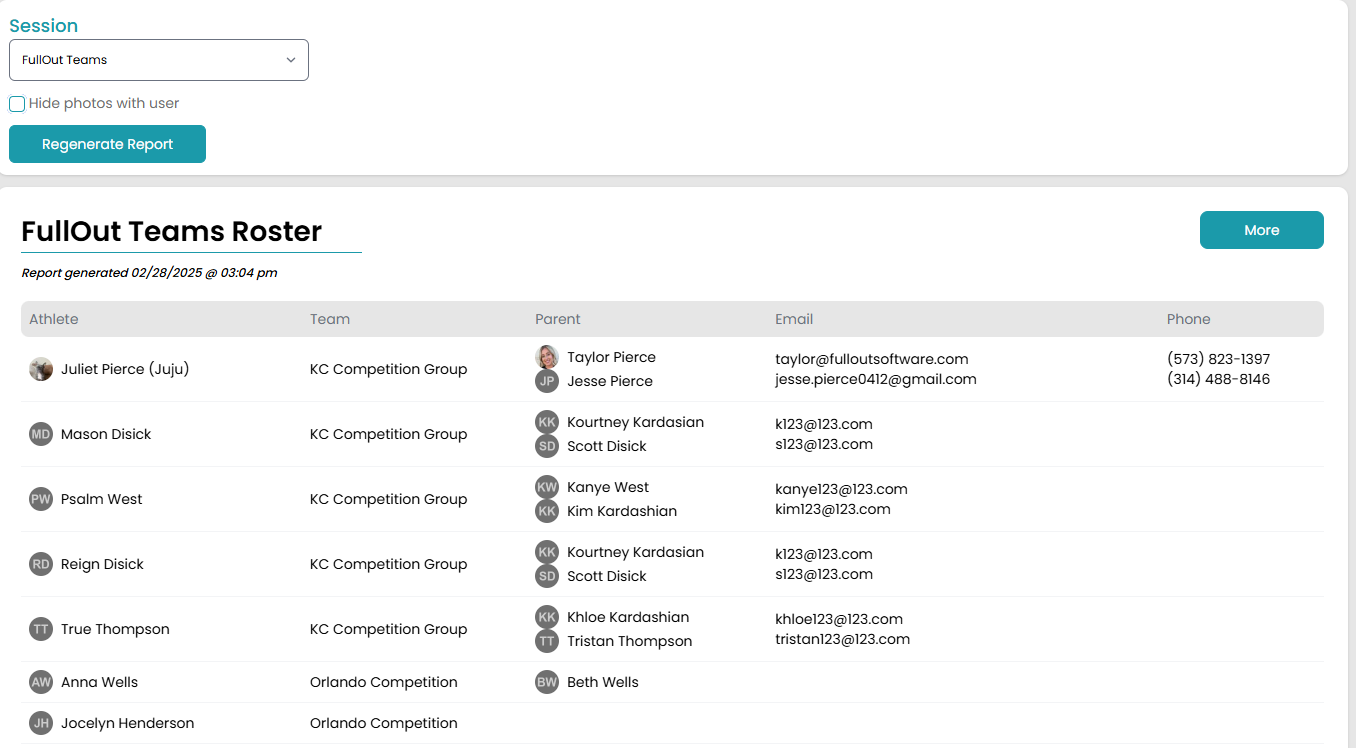1356x748 pixels.
Task: Click athlete name Mason Disick
Action: (106, 434)
